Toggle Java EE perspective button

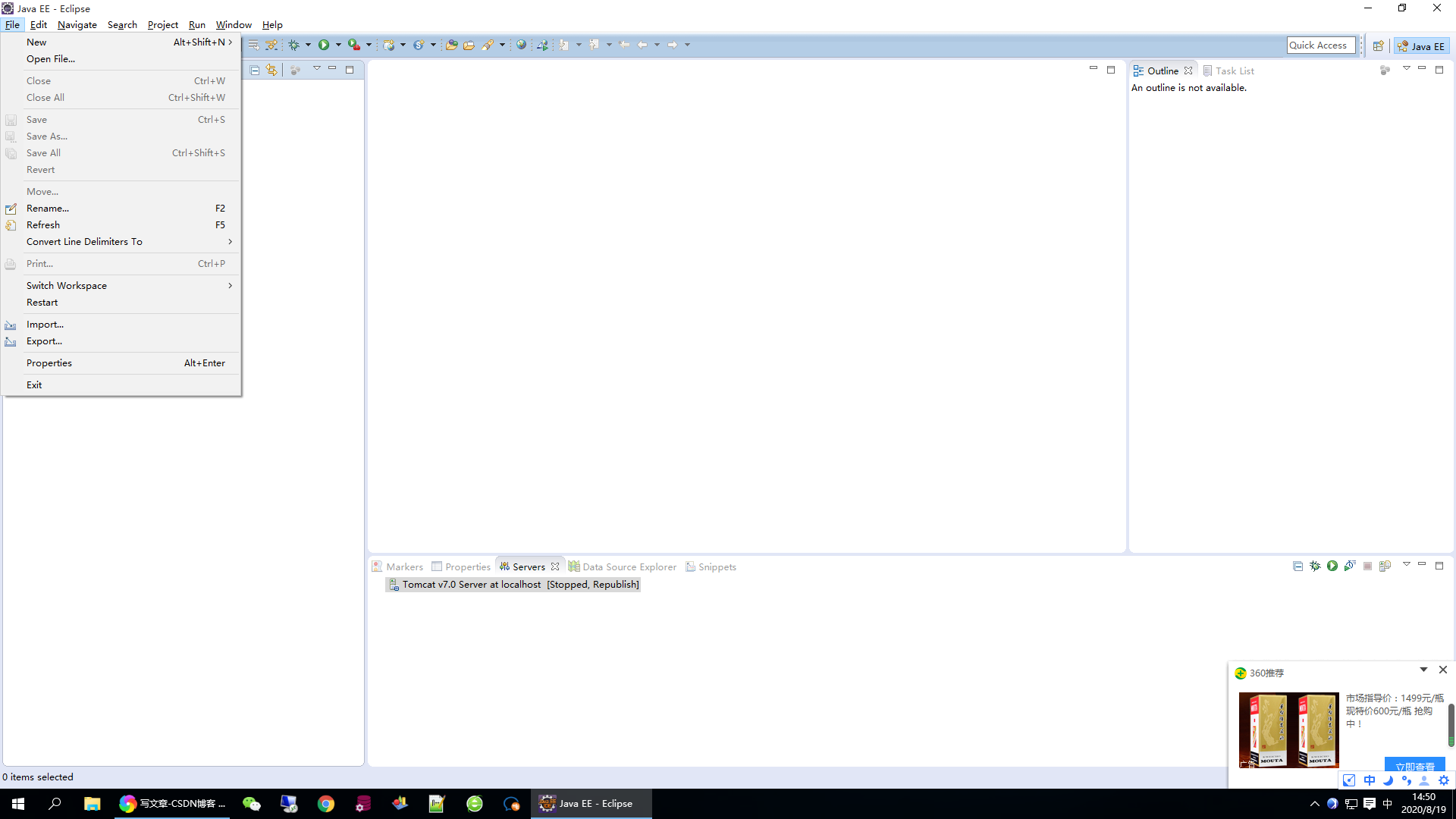click(1422, 46)
